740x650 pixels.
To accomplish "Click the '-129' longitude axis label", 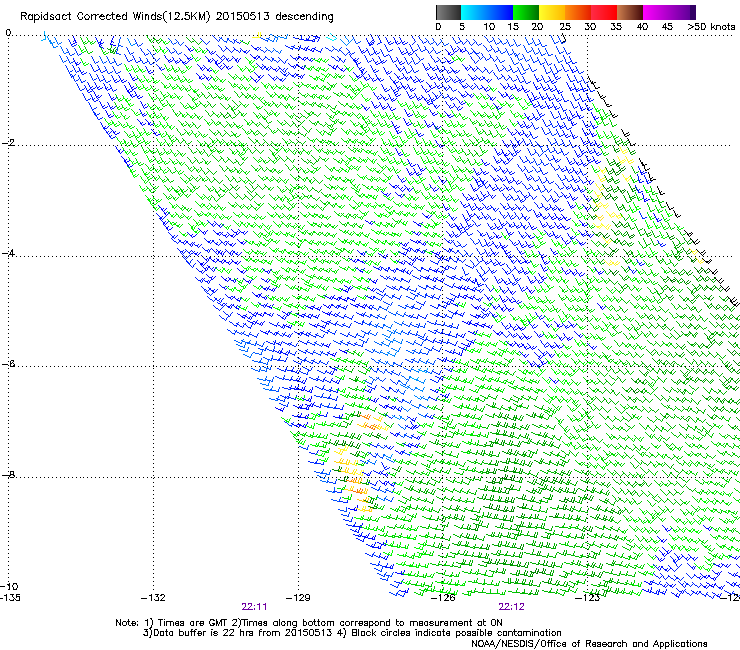I will tap(298, 598).
